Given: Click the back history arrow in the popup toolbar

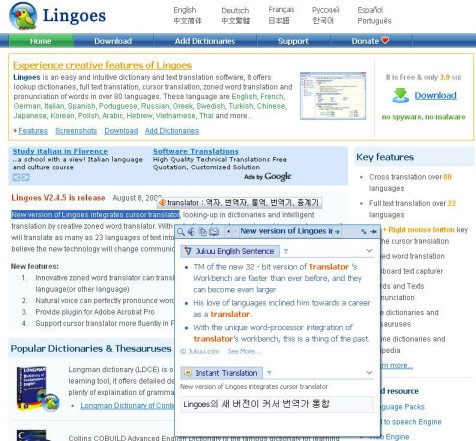Looking at the screenshot, I should click(x=229, y=231).
